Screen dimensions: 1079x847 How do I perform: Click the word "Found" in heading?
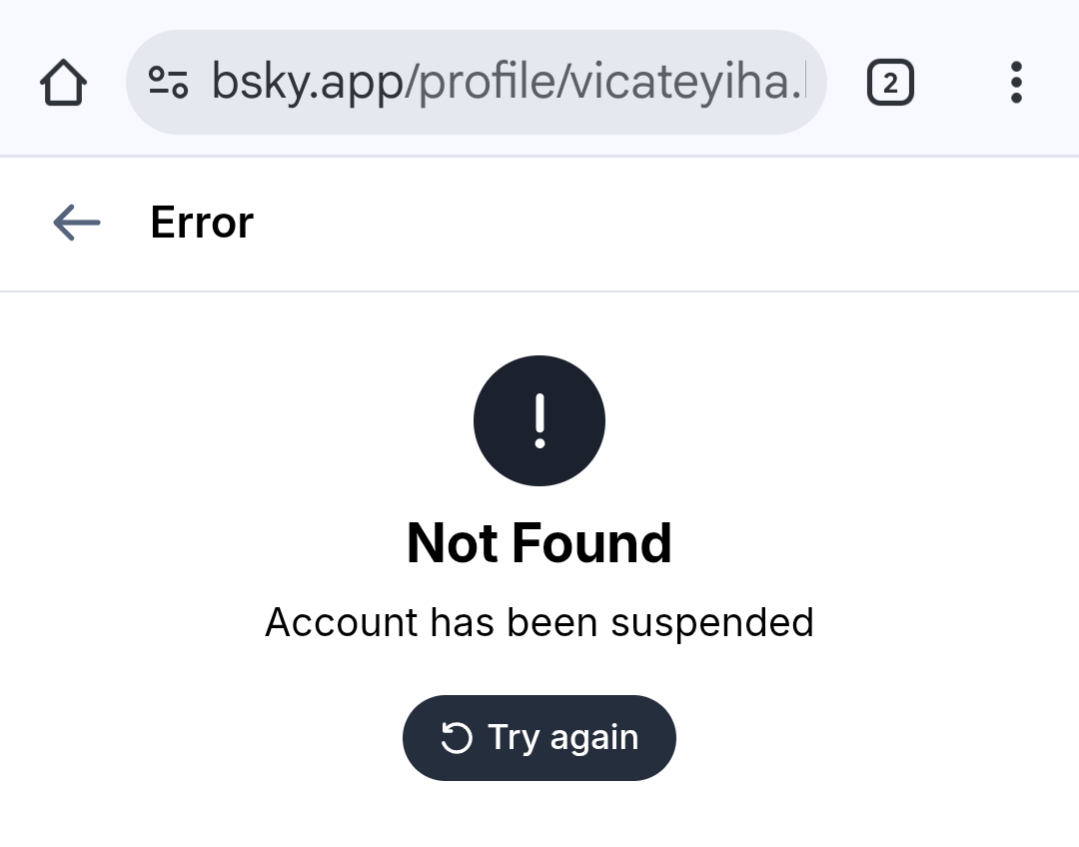pos(591,544)
